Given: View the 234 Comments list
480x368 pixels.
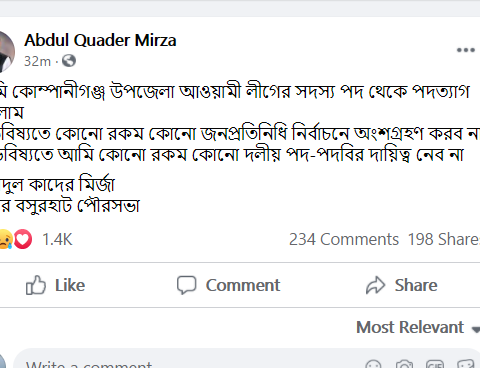Looking at the screenshot, I should (344, 239).
